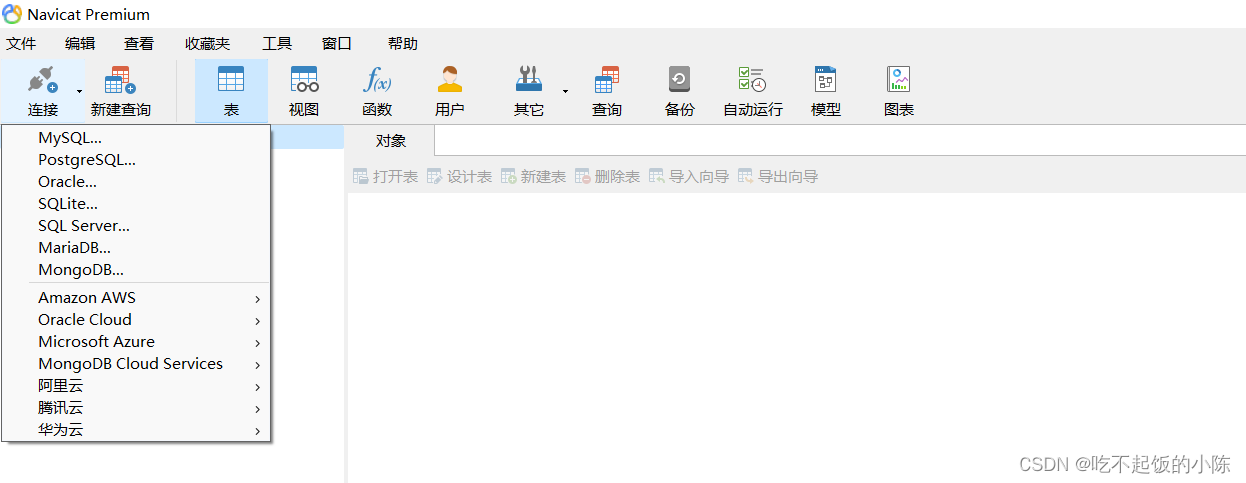Screen dimensions: 1246x483
Task: Select the 用户 (User) toolbar icon
Action: click(x=450, y=80)
